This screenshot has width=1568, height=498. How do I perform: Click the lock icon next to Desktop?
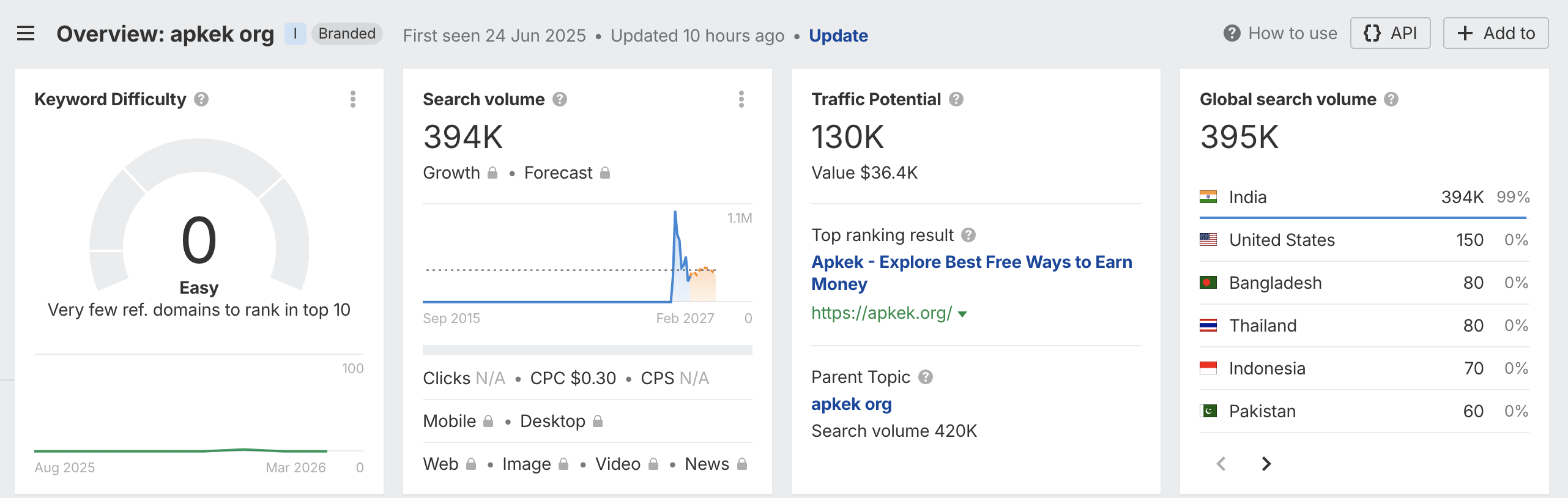(598, 421)
